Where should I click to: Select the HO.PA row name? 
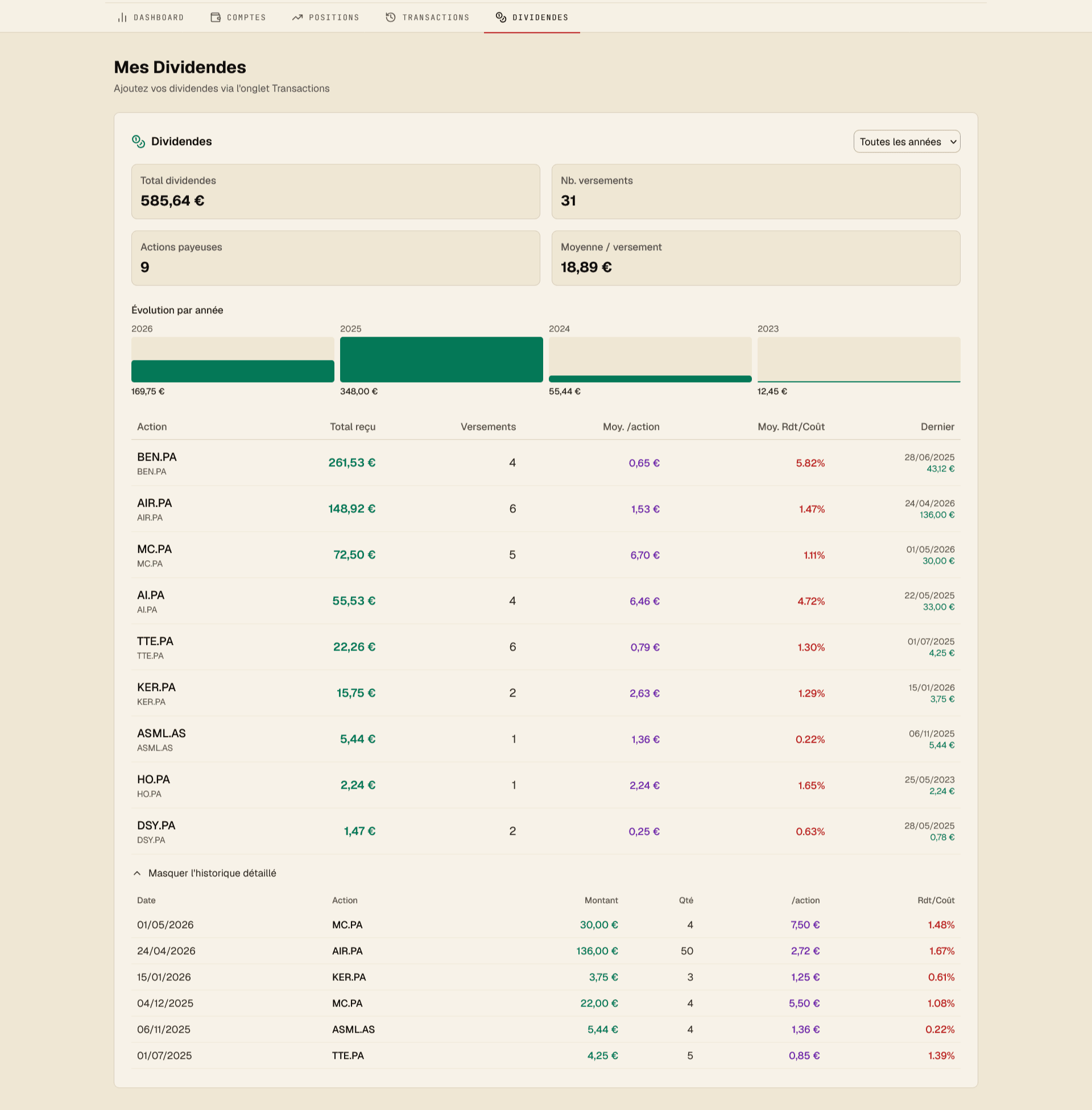(x=153, y=779)
